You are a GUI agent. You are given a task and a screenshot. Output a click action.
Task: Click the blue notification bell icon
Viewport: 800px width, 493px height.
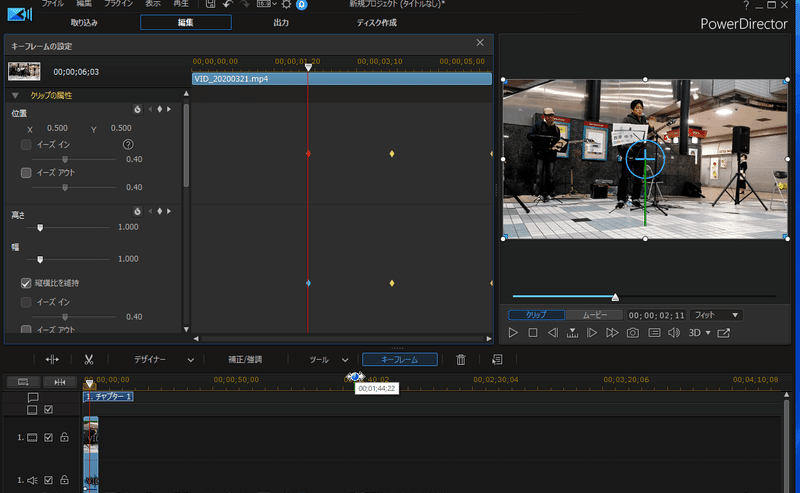point(302,5)
